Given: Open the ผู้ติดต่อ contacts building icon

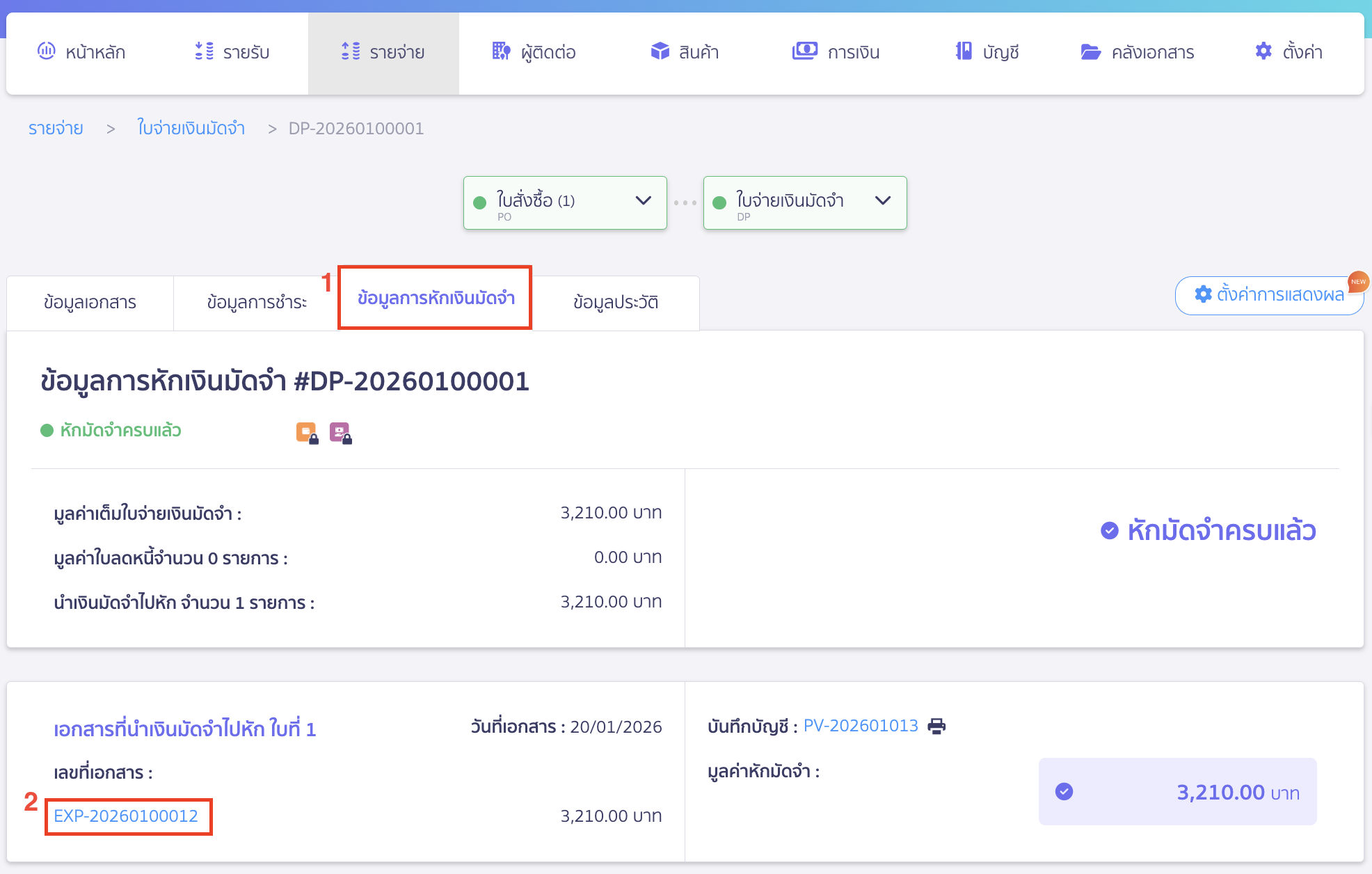Looking at the screenshot, I should [x=501, y=51].
